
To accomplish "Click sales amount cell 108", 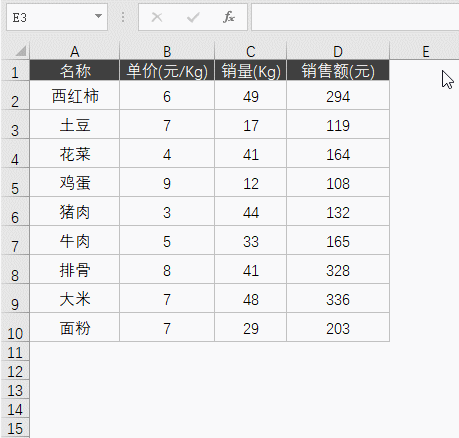I will [x=338, y=182].
